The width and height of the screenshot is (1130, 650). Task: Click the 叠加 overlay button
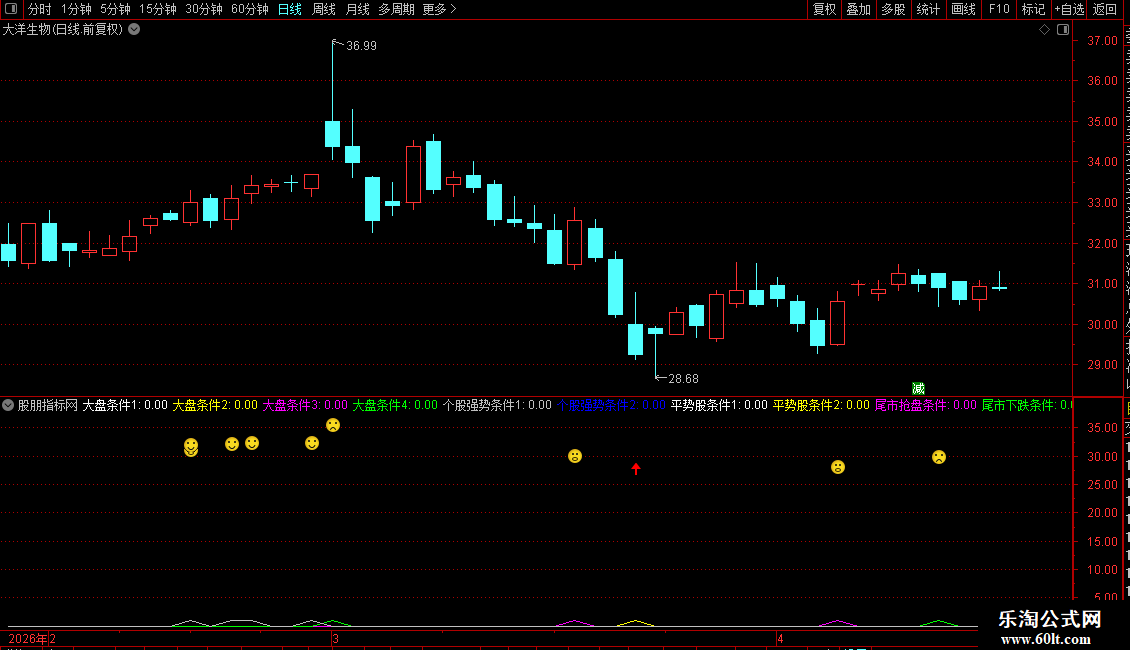859,9
